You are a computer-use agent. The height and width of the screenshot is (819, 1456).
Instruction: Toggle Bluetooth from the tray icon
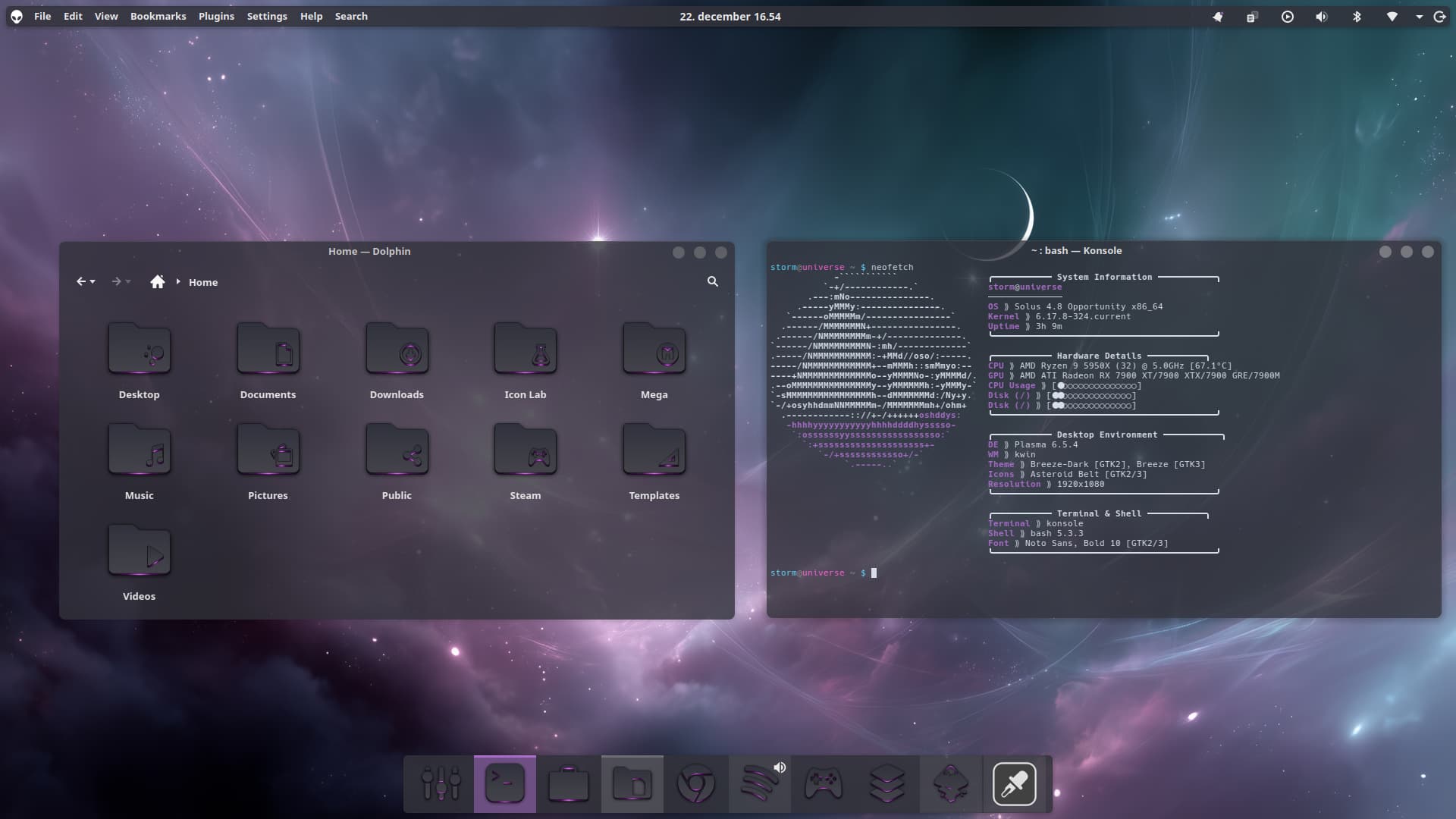click(x=1357, y=17)
